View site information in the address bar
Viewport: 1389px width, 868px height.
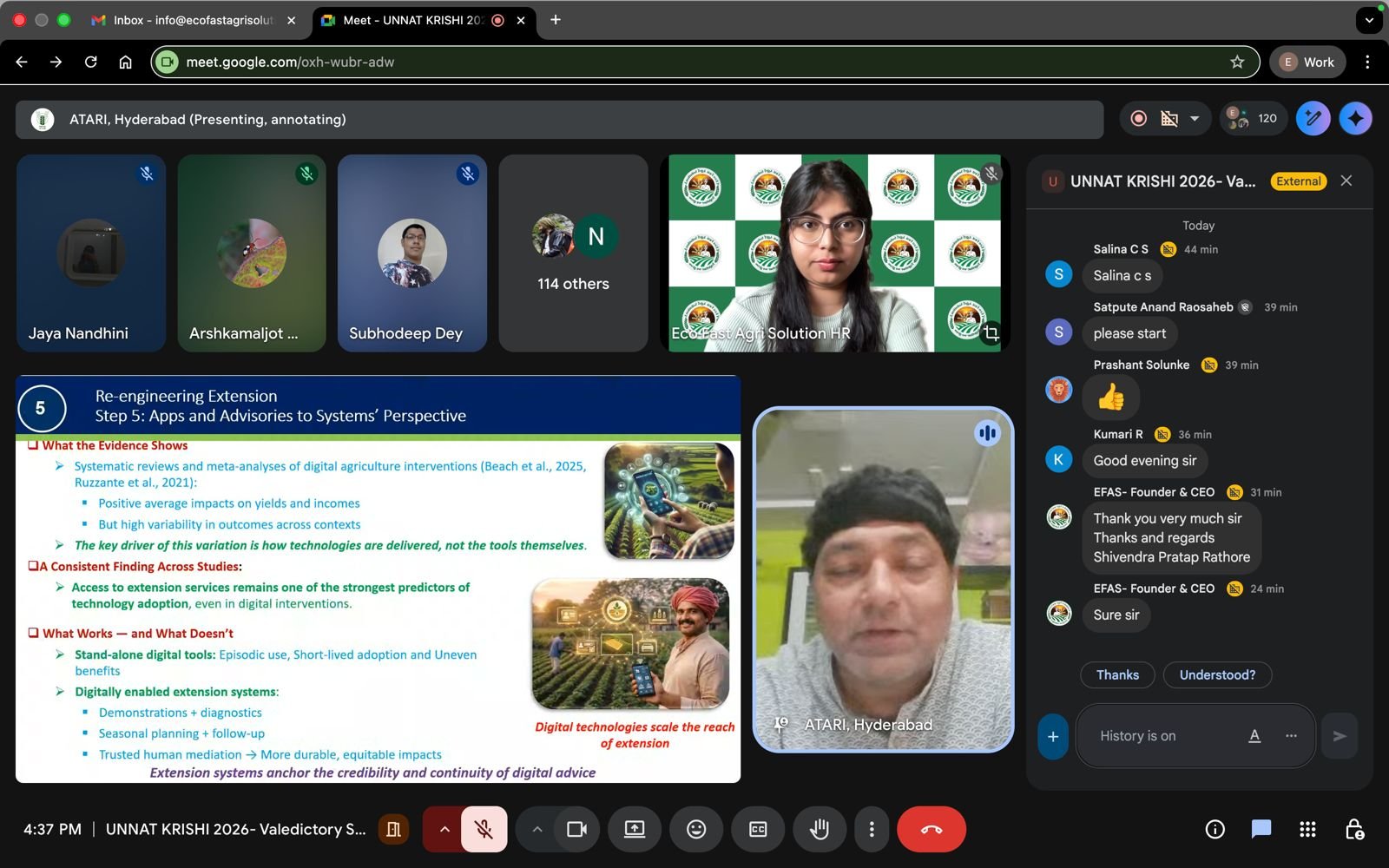point(168,62)
